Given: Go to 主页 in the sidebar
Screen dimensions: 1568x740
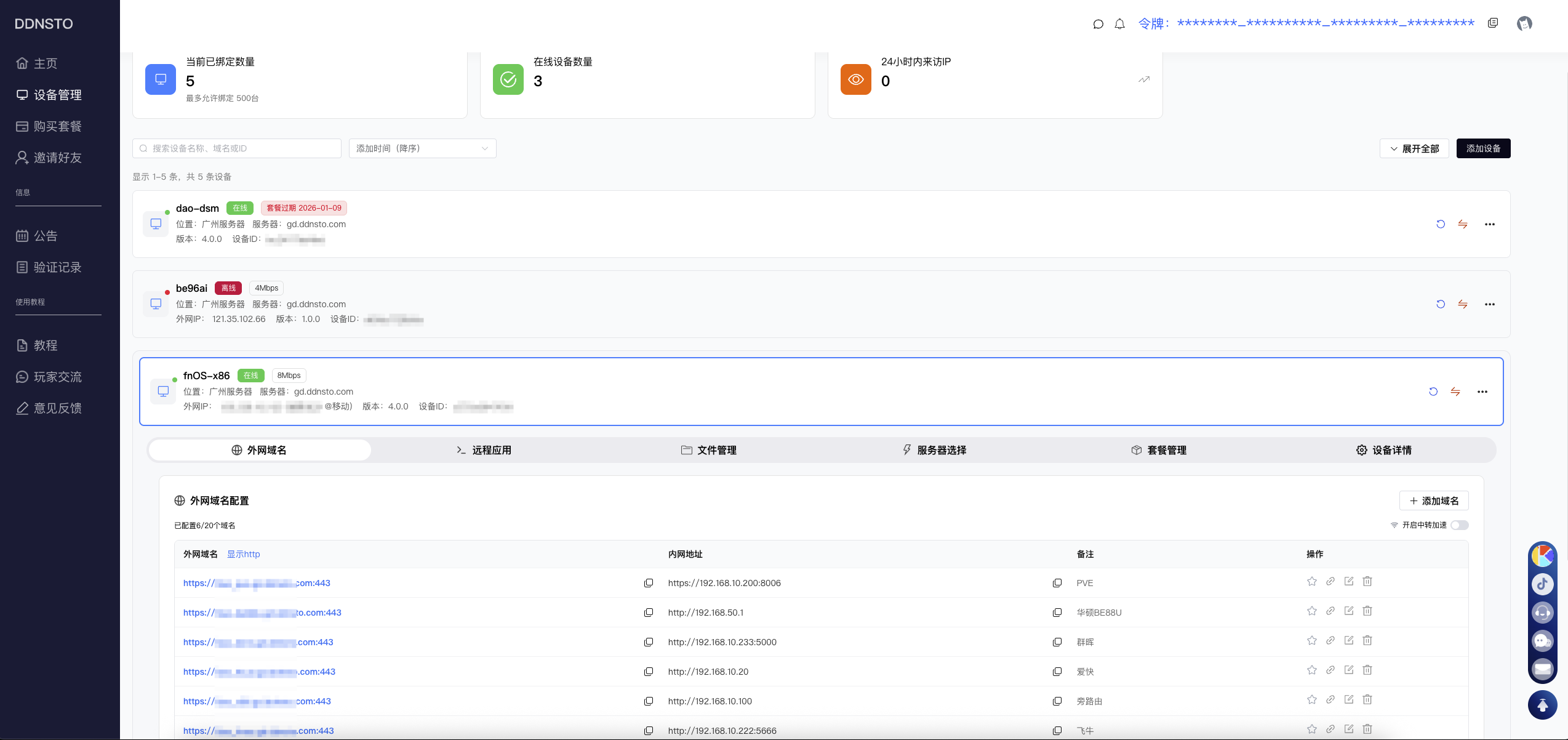Looking at the screenshot, I should click(36, 63).
